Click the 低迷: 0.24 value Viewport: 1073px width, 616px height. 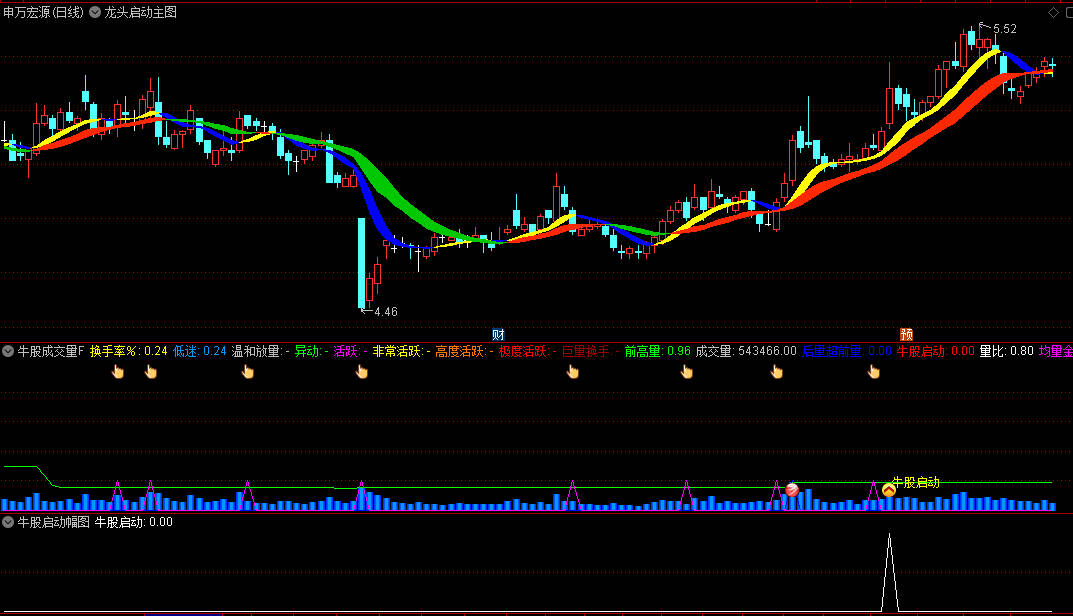click(199, 351)
